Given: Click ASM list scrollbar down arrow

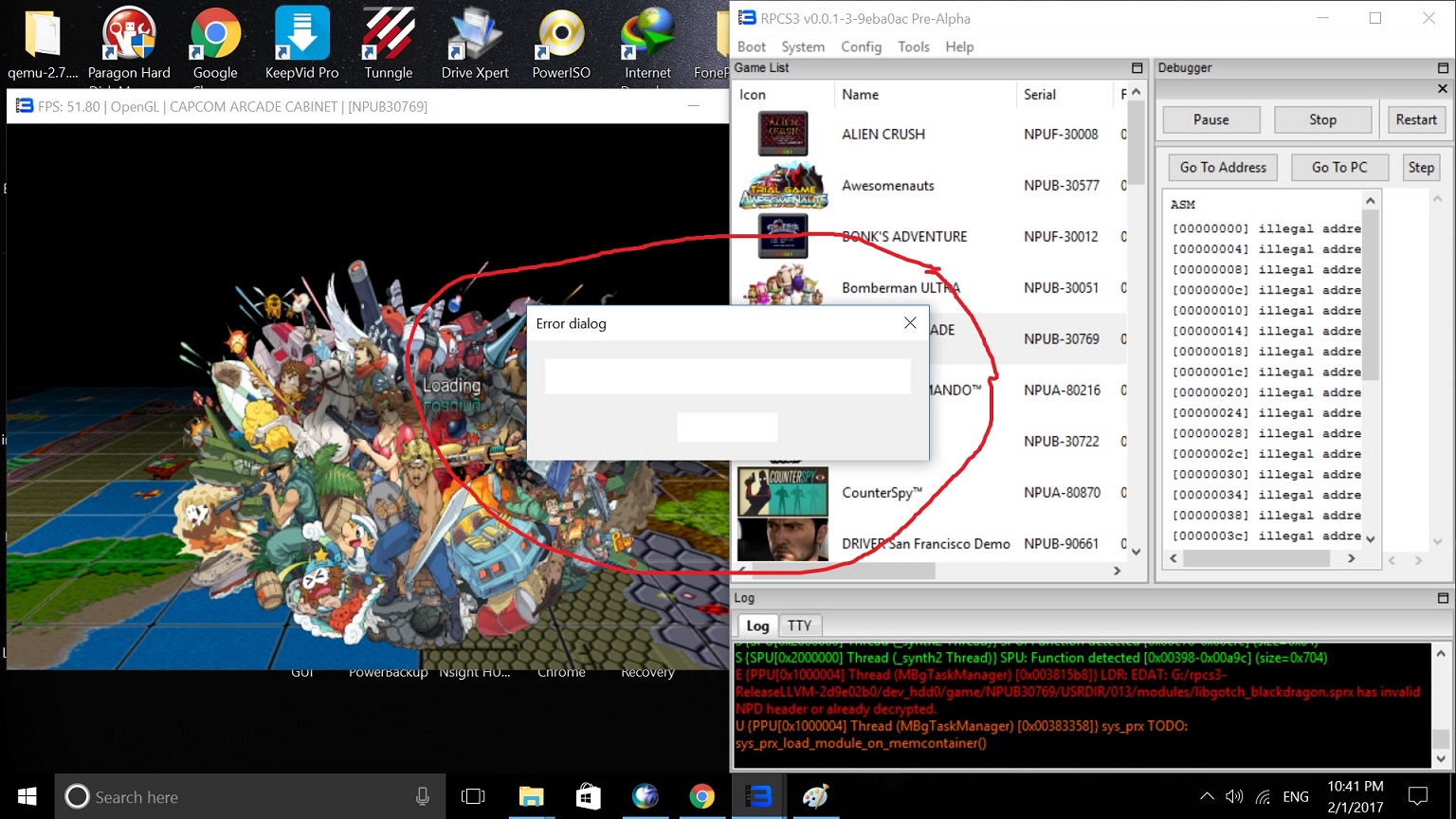Looking at the screenshot, I should point(1370,538).
